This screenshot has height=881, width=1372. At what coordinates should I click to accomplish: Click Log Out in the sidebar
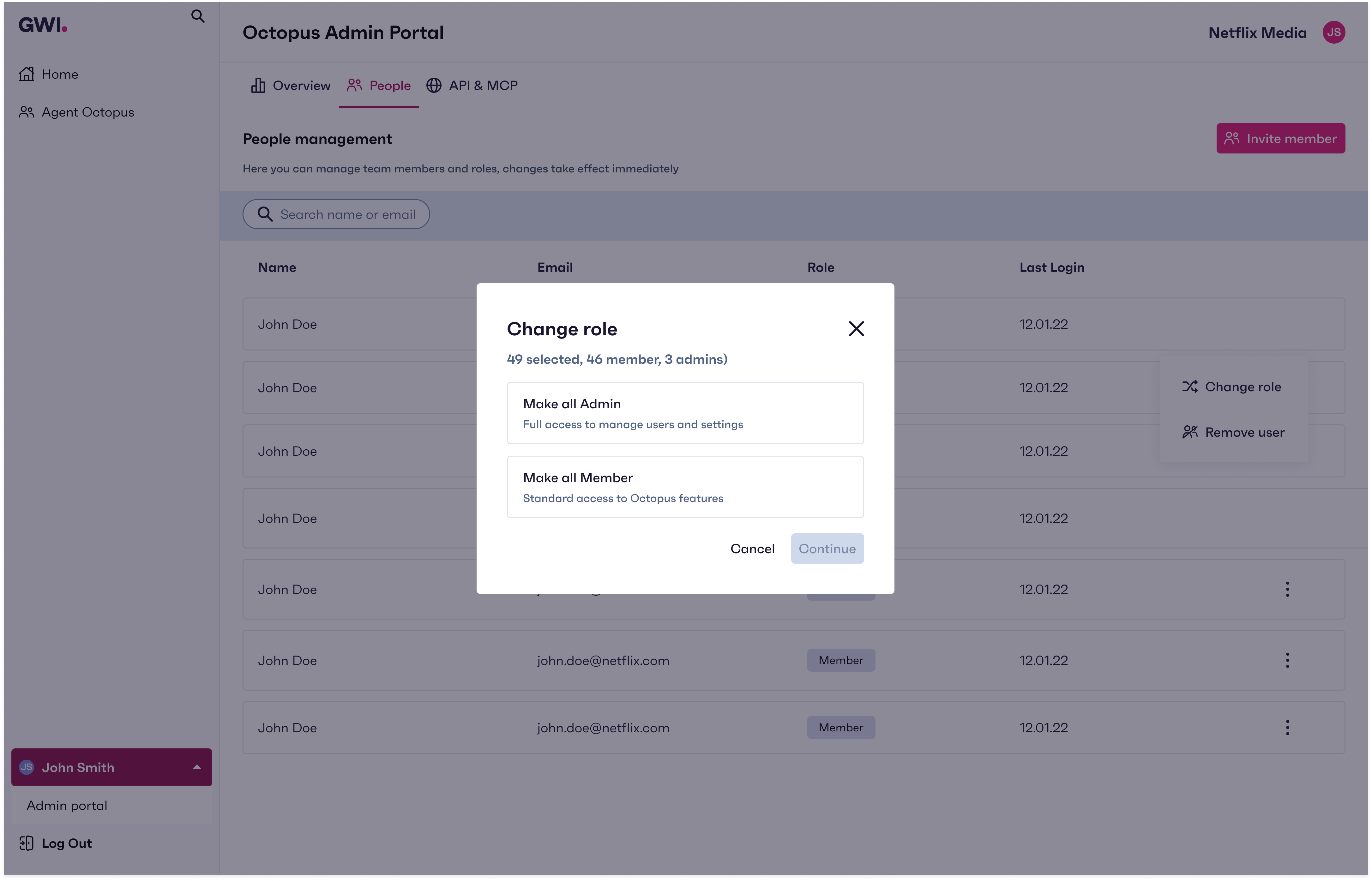(55, 843)
